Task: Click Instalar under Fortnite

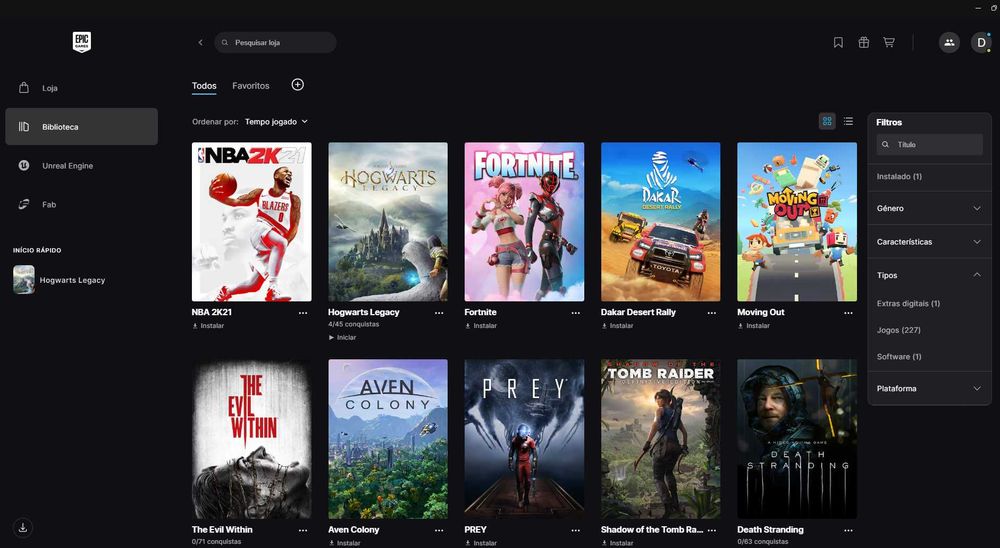Action: [x=481, y=325]
